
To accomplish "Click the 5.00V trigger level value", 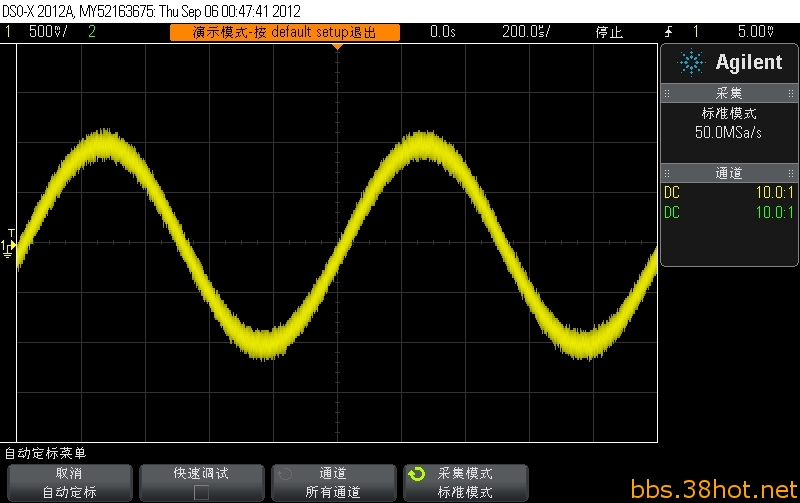I will 756,32.
